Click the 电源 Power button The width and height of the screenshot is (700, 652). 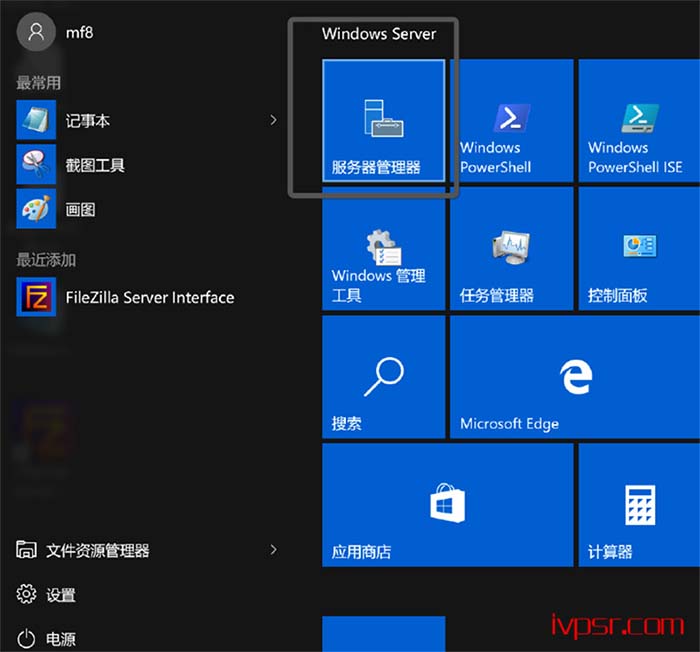[x=46, y=639]
